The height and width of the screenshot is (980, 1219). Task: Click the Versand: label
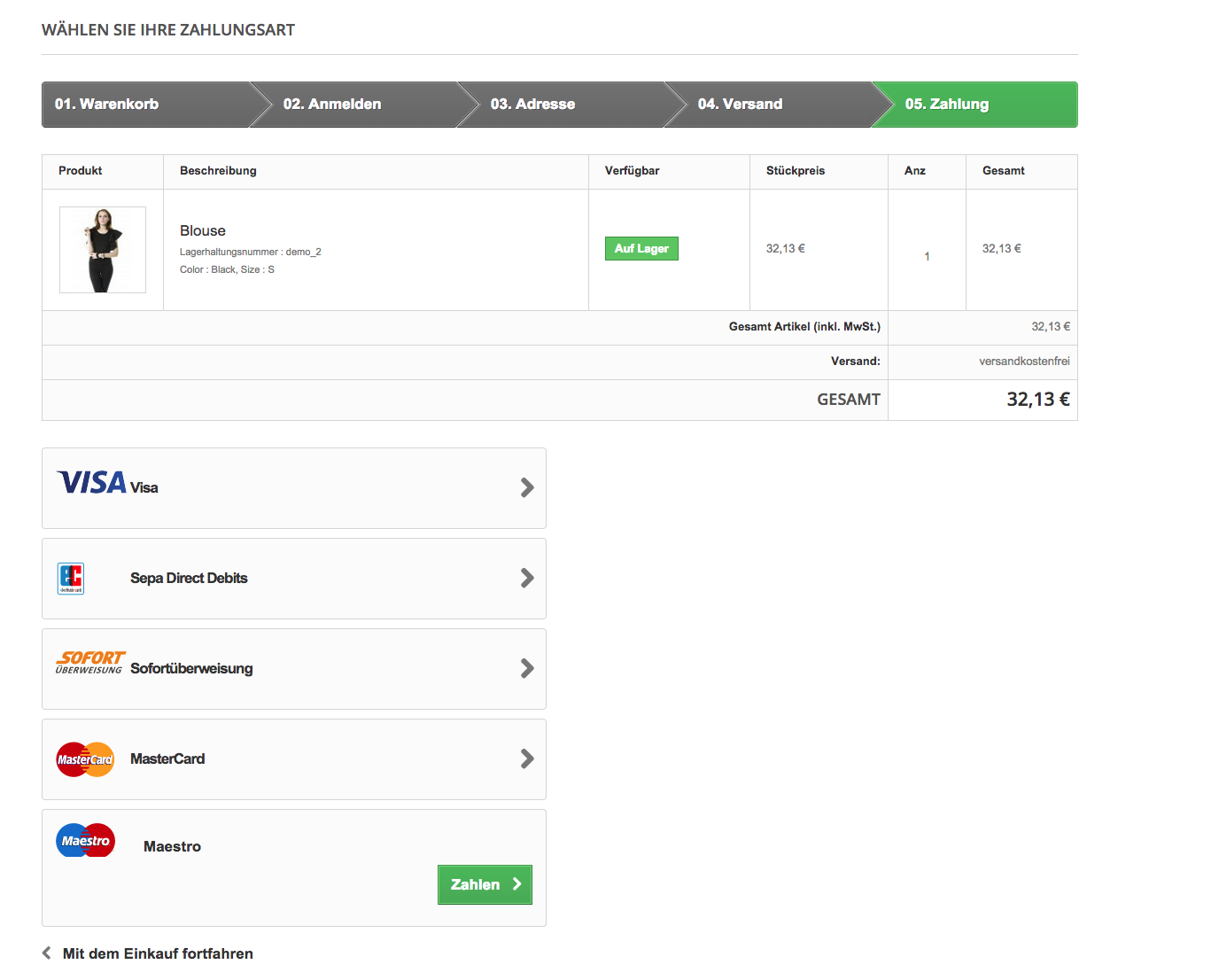tap(856, 361)
